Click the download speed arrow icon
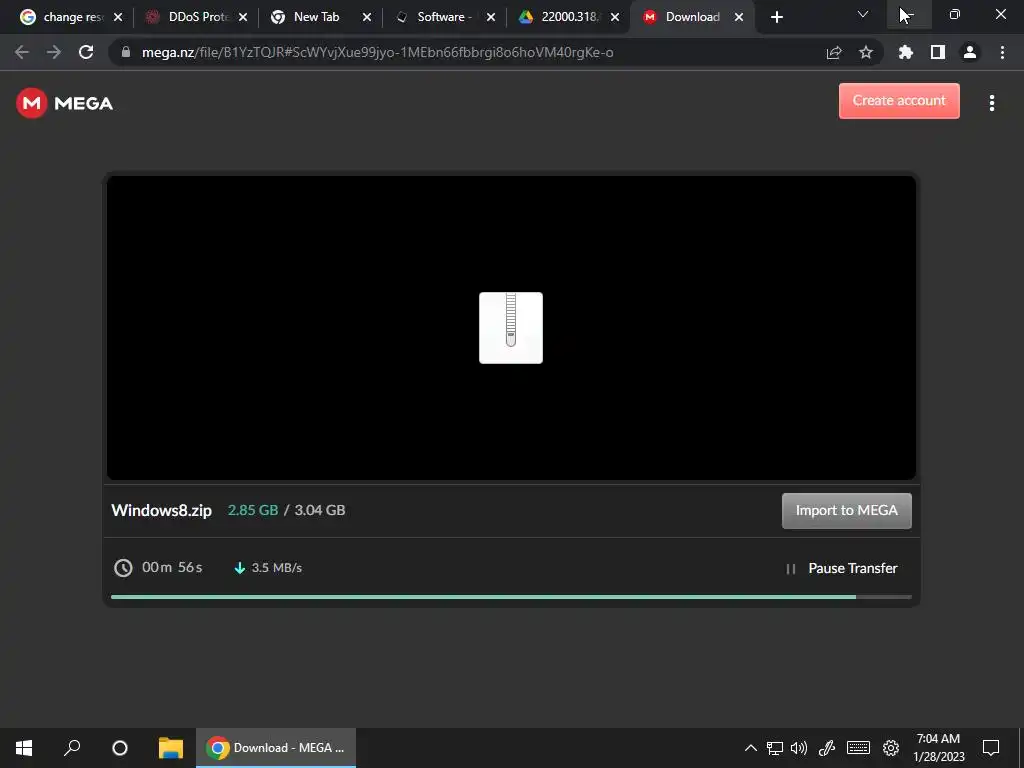This screenshot has height=768, width=1024. (240, 568)
